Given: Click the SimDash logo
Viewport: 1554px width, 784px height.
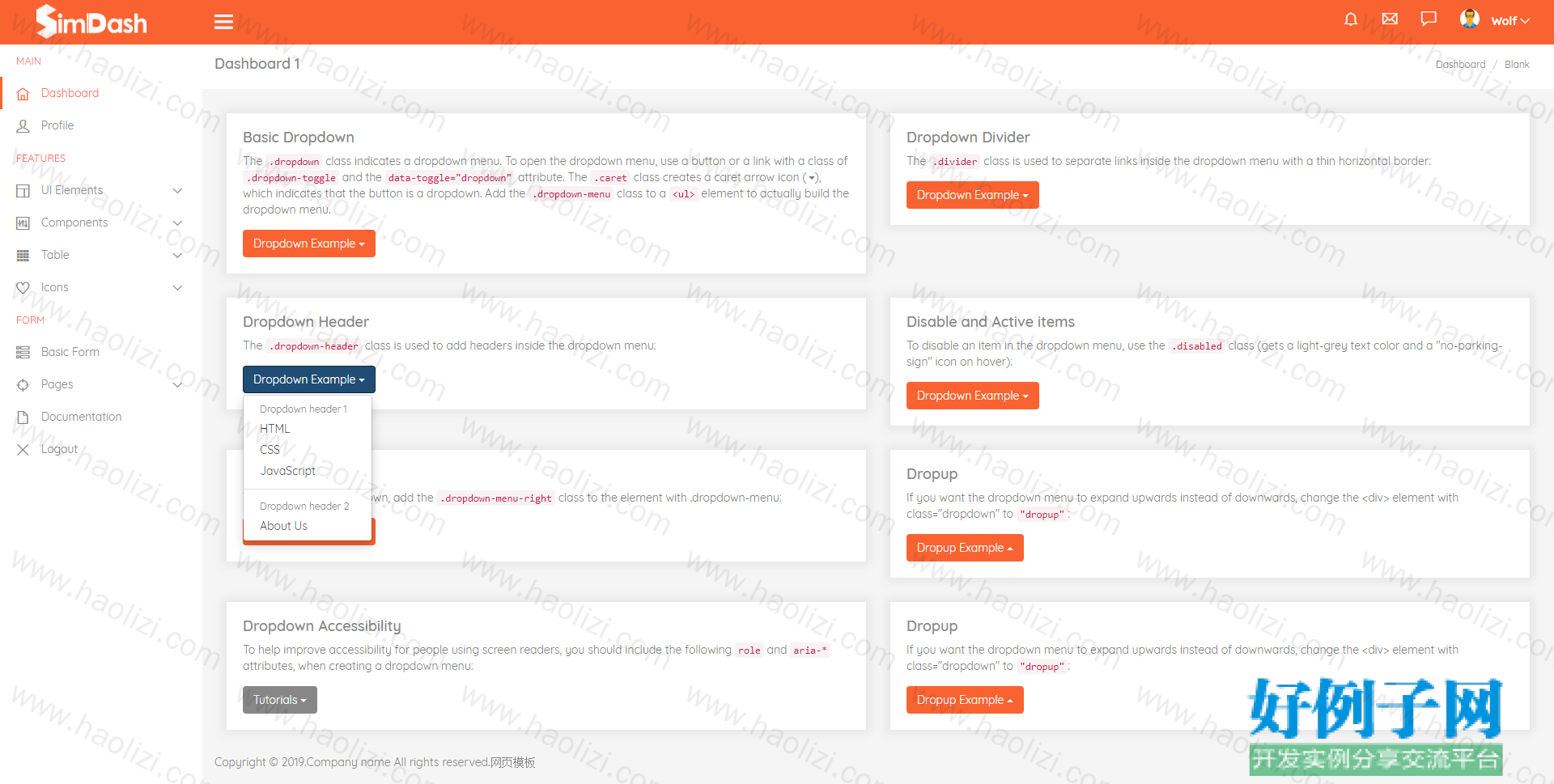Looking at the screenshot, I should (91, 21).
